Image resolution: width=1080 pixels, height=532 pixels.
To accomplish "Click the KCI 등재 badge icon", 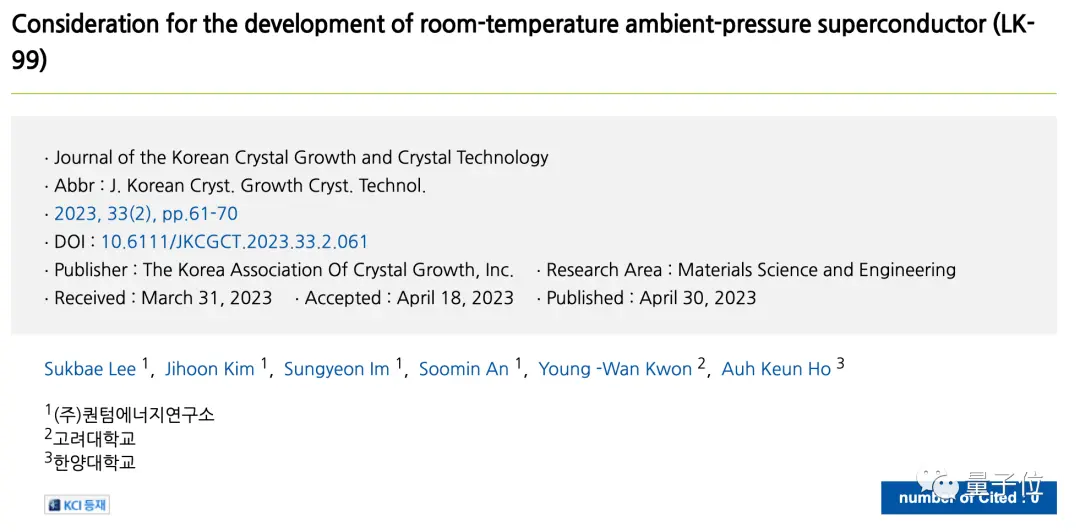I will pos(77,505).
